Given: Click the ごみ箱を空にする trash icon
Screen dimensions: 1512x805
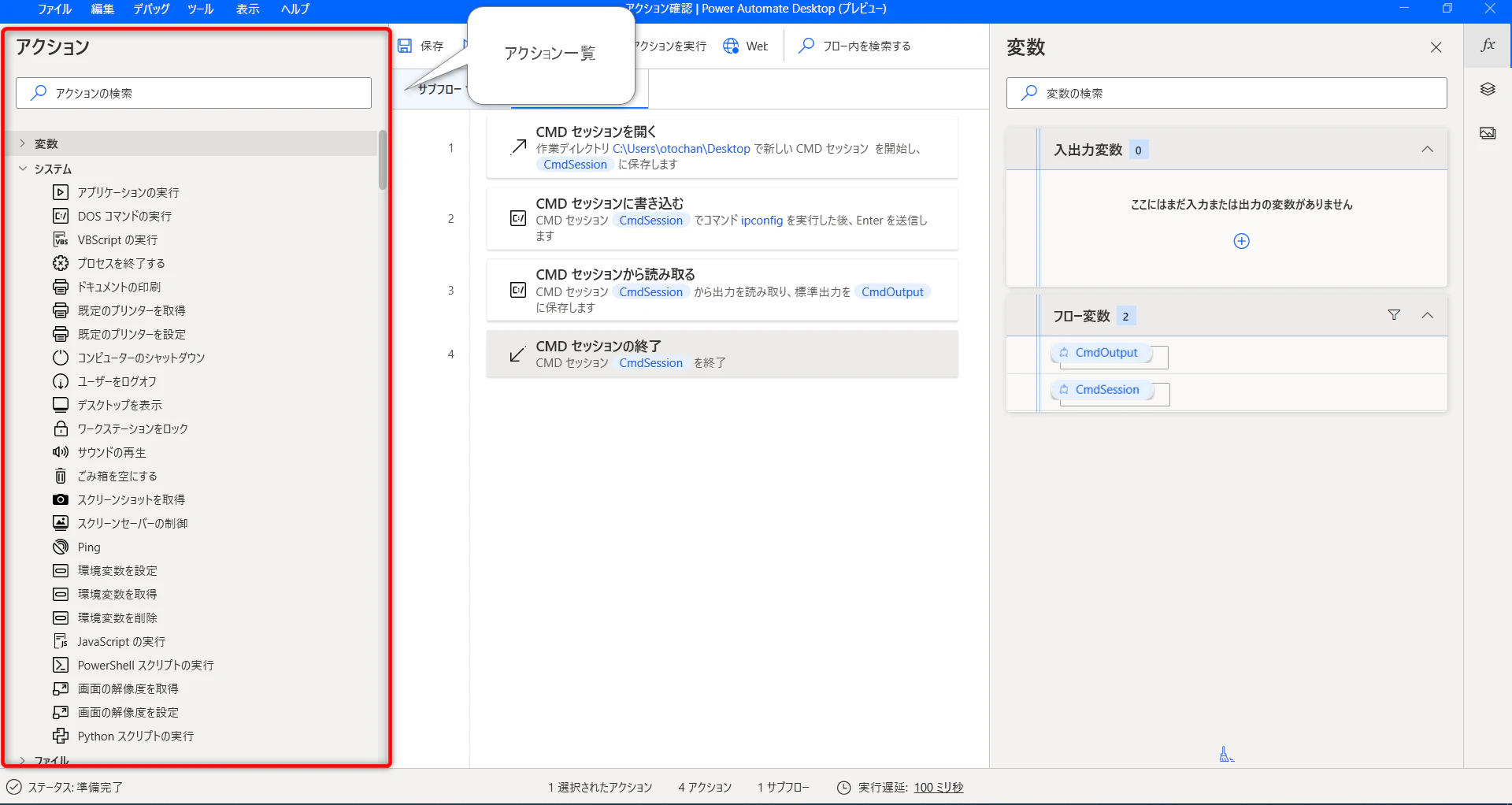Looking at the screenshot, I should [x=61, y=476].
